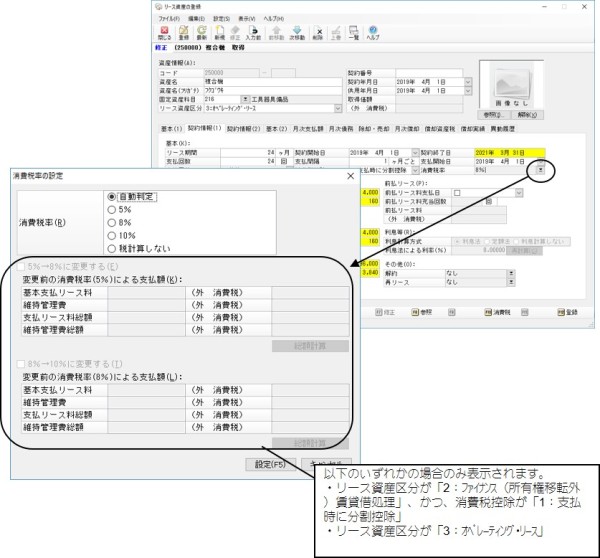Screen dimensions: 600x558
Task: Click the 閉じる toolbar icon
Action: 166,31
